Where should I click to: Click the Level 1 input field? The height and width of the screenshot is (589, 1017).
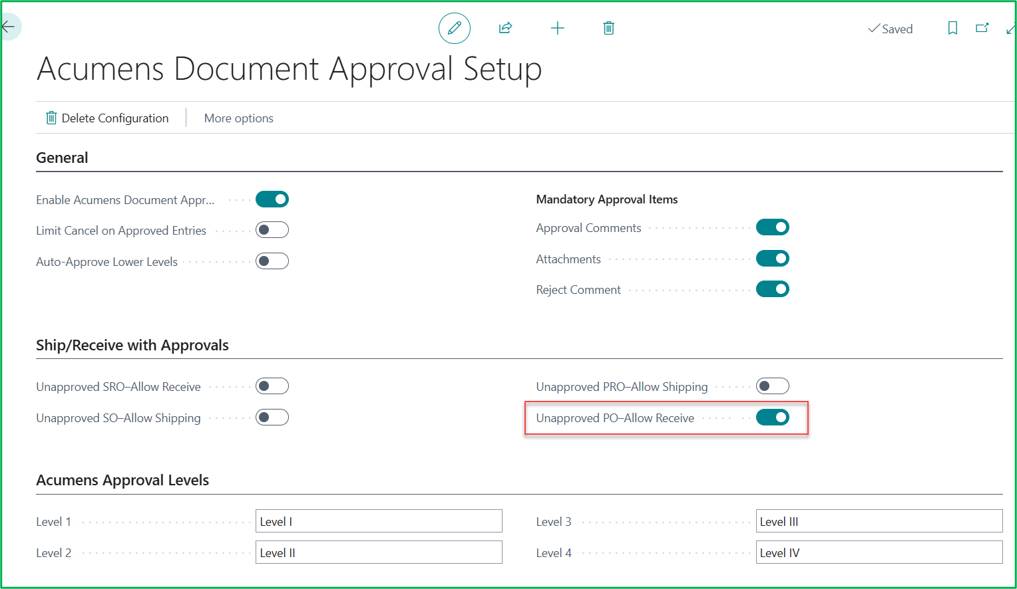(379, 521)
